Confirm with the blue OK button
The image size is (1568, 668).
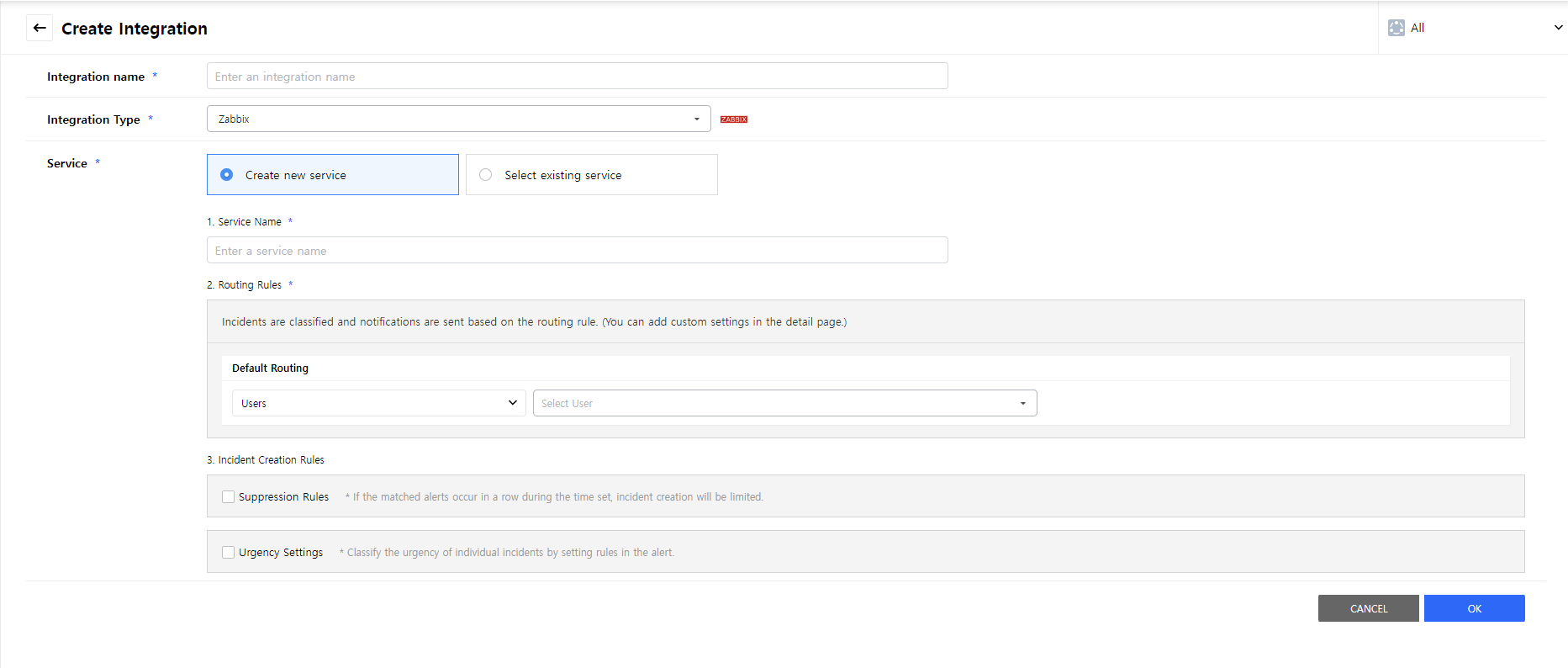click(1474, 608)
